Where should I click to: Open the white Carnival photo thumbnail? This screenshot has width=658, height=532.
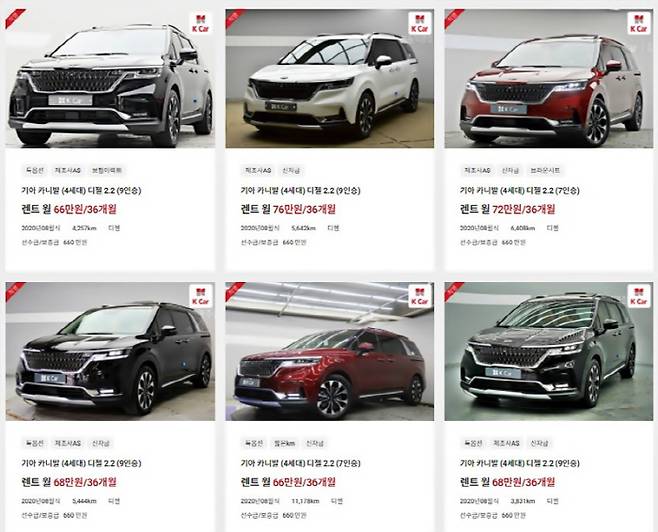[x=329, y=78]
